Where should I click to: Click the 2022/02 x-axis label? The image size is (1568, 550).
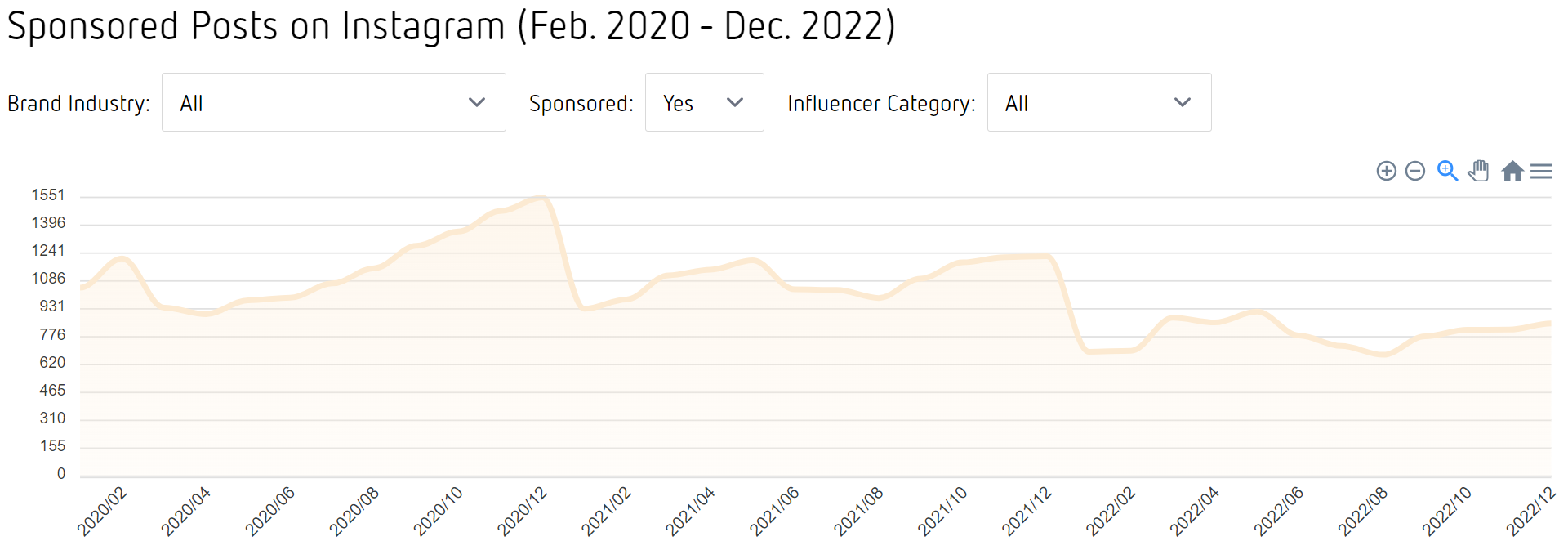1111,512
